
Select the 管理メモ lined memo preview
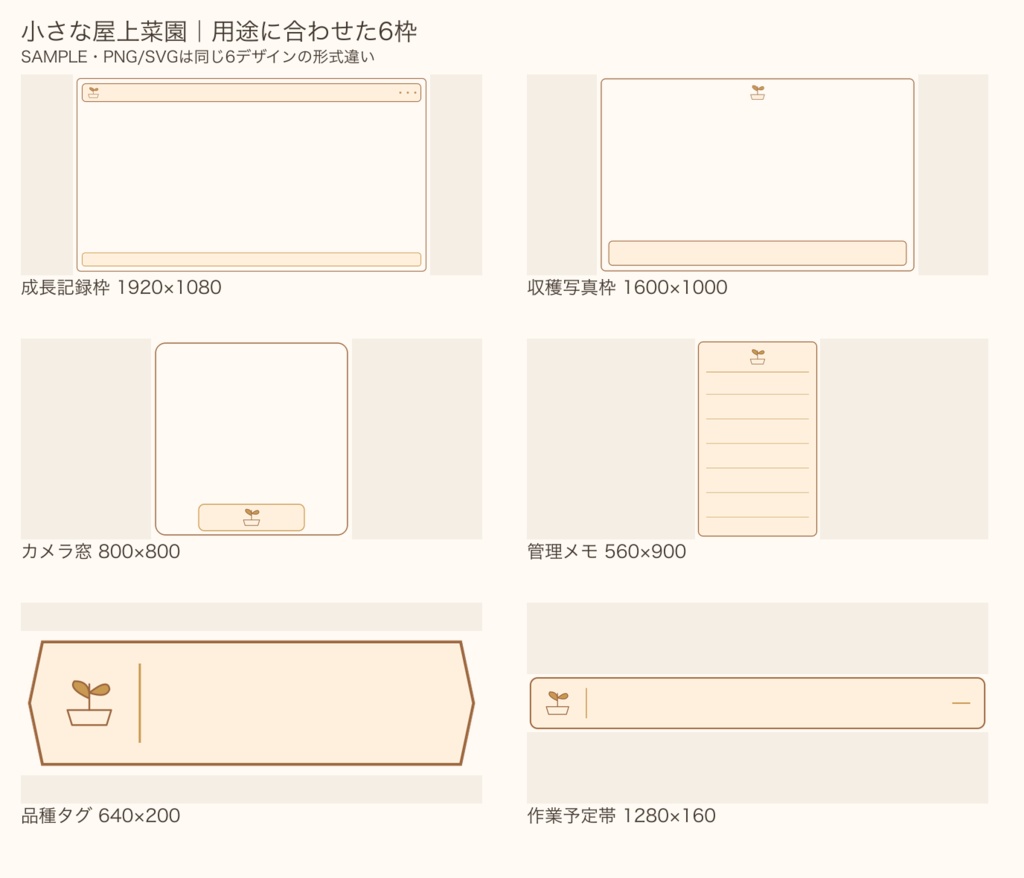(758, 439)
